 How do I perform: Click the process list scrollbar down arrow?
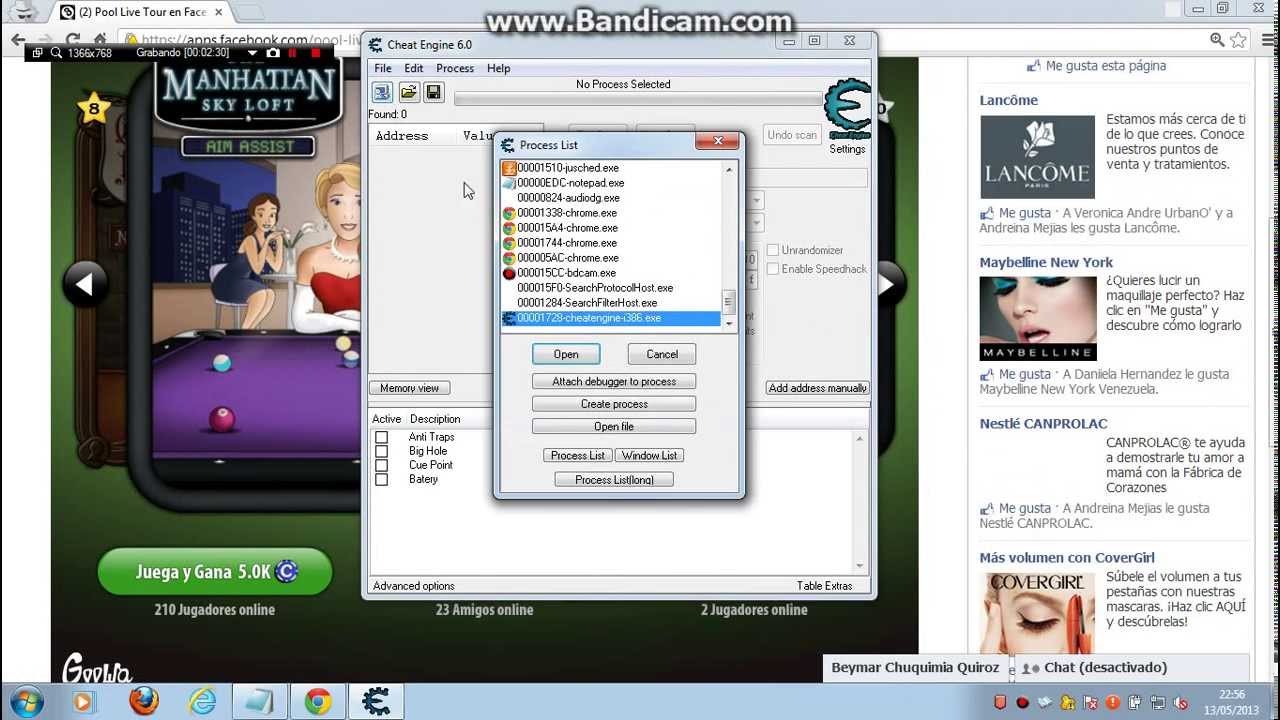pos(729,323)
